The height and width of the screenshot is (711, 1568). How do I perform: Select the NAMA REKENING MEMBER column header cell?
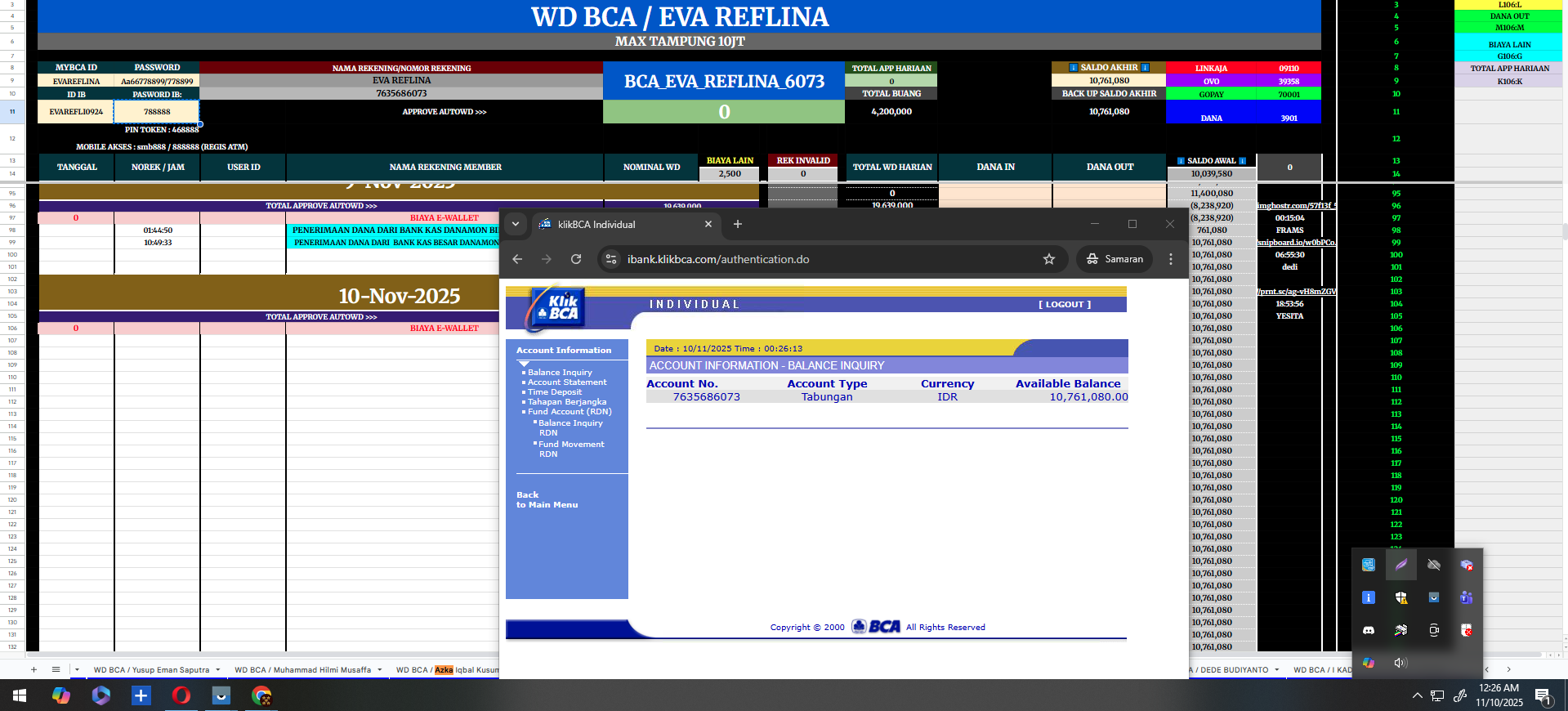[445, 167]
